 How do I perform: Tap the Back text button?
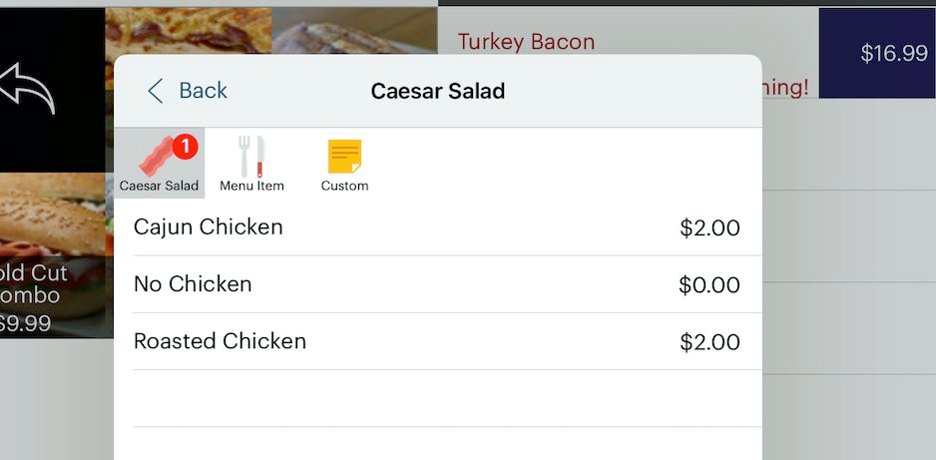point(203,91)
